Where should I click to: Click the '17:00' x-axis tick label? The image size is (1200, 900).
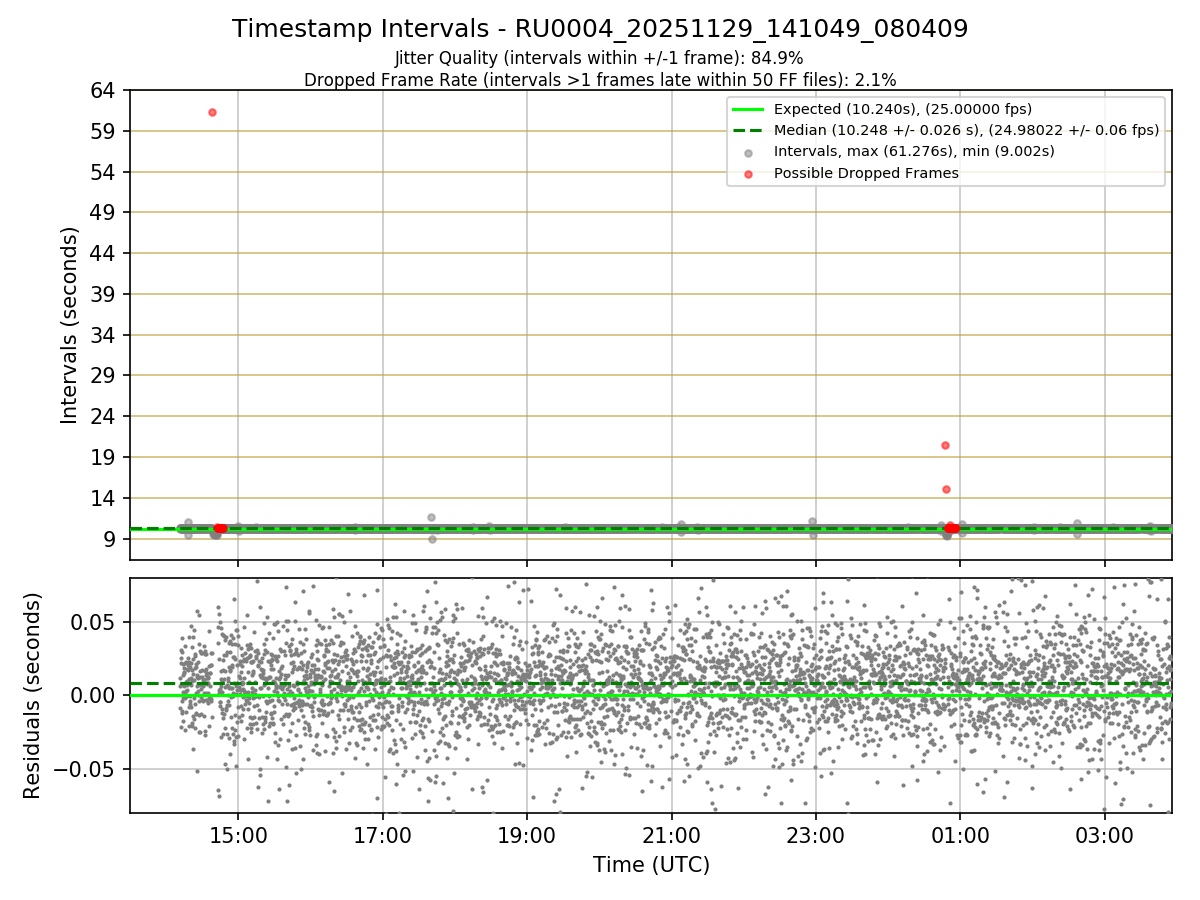click(x=382, y=834)
